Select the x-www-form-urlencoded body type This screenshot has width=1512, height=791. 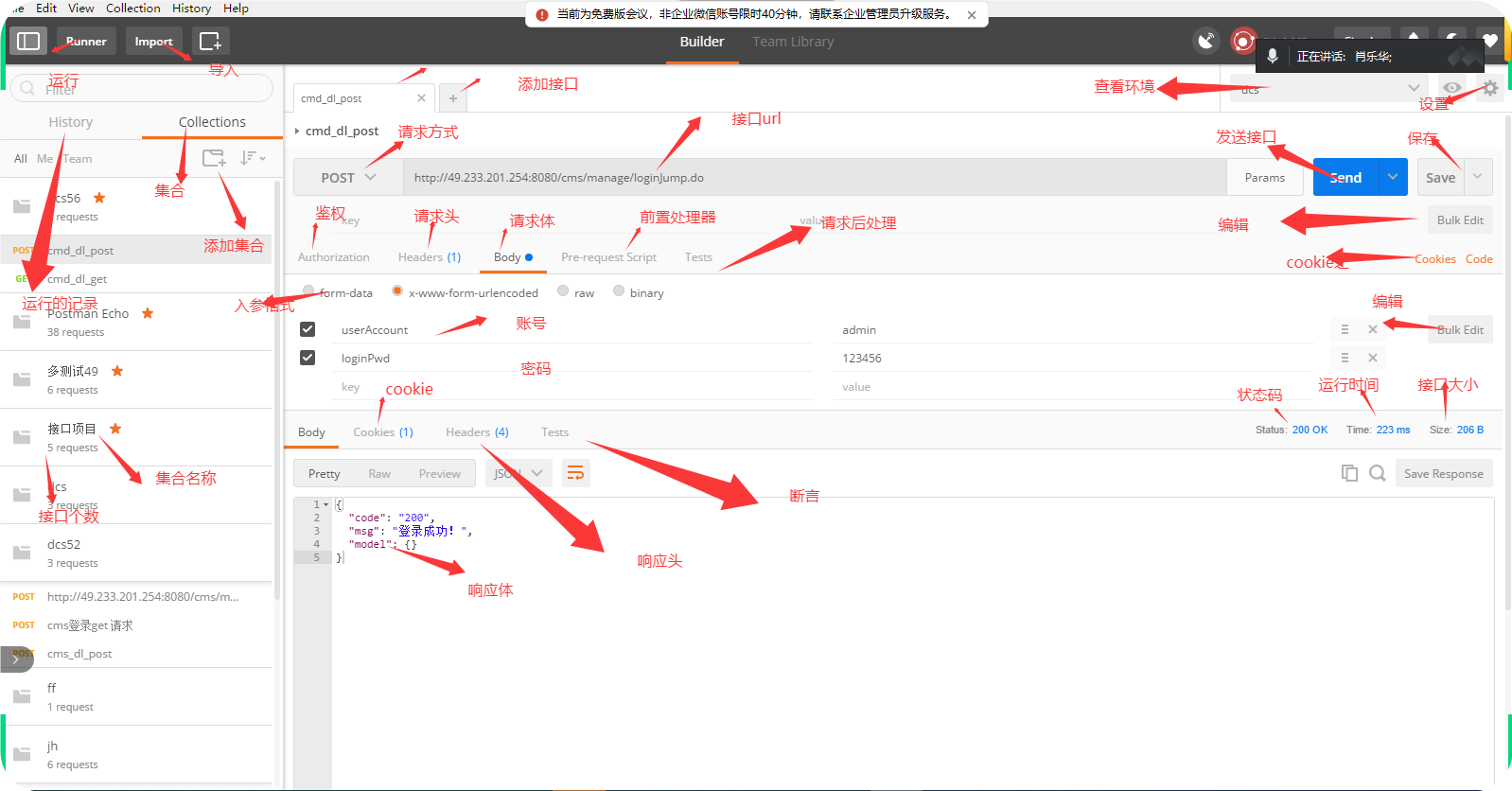point(397,291)
